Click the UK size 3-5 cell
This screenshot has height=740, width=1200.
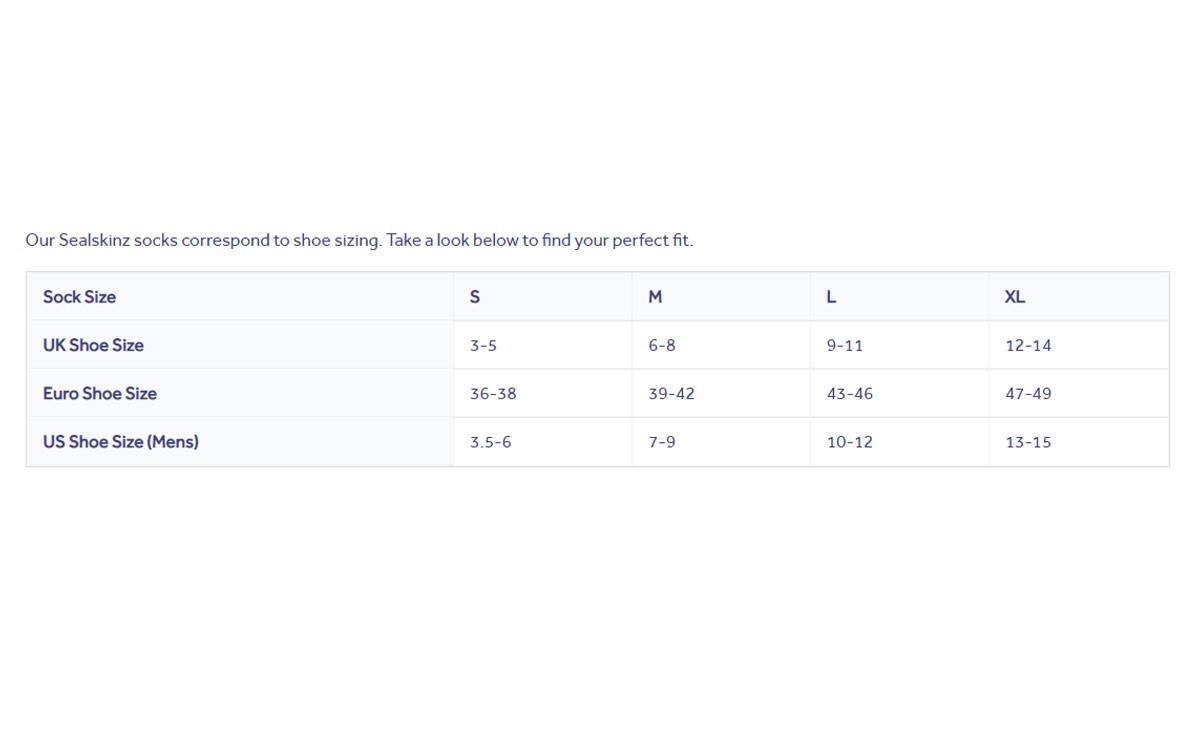483,346
